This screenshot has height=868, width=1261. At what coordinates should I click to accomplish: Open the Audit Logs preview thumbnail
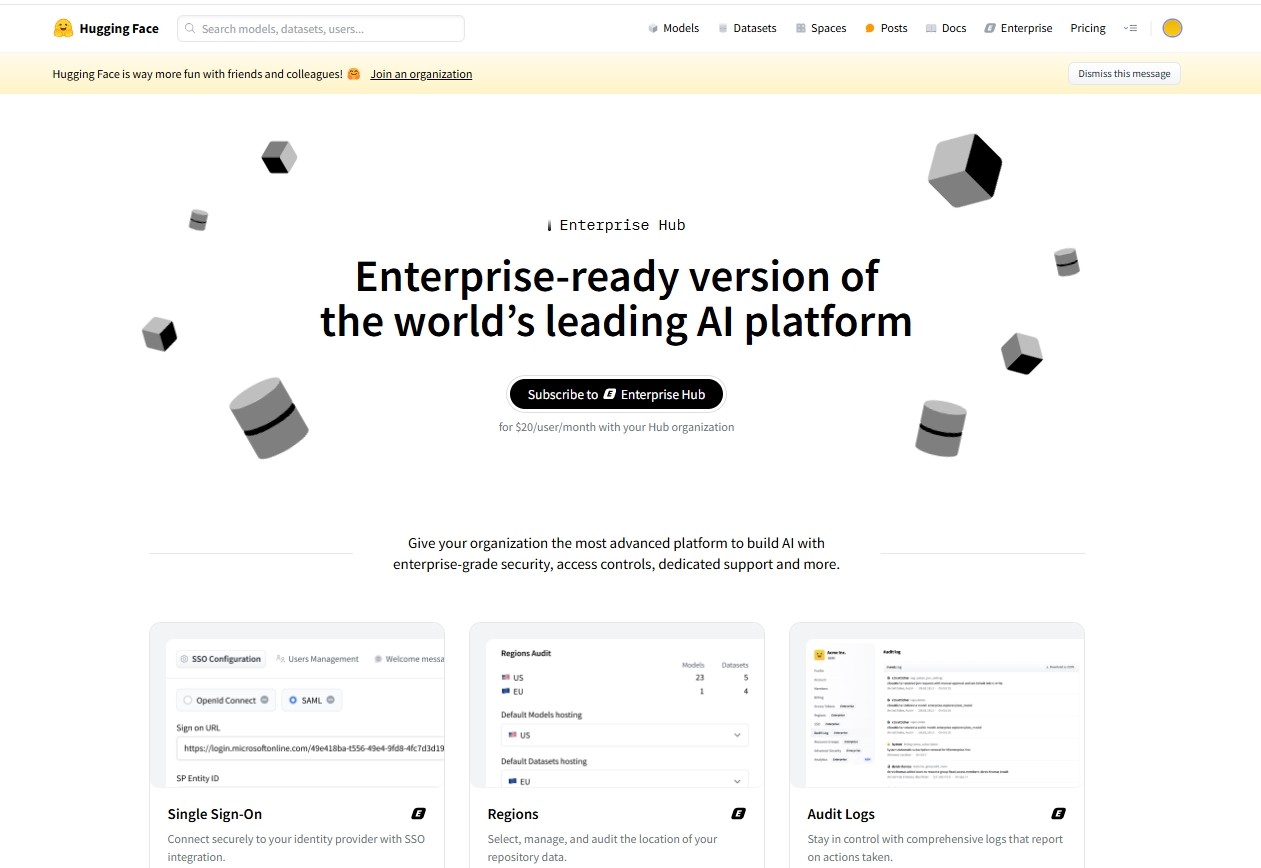point(937,705)
